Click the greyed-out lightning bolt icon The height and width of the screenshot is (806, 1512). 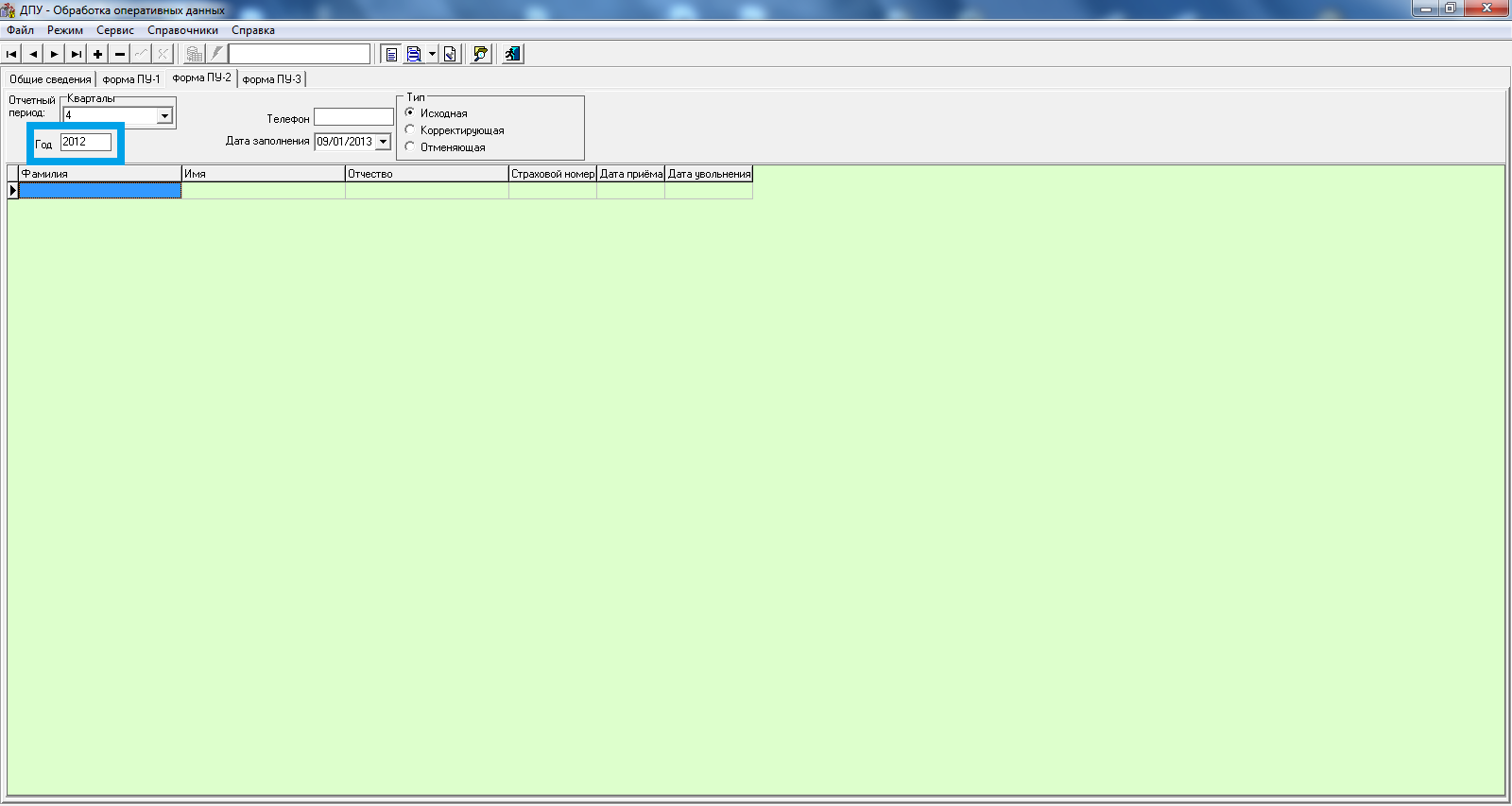coord(216,54)
